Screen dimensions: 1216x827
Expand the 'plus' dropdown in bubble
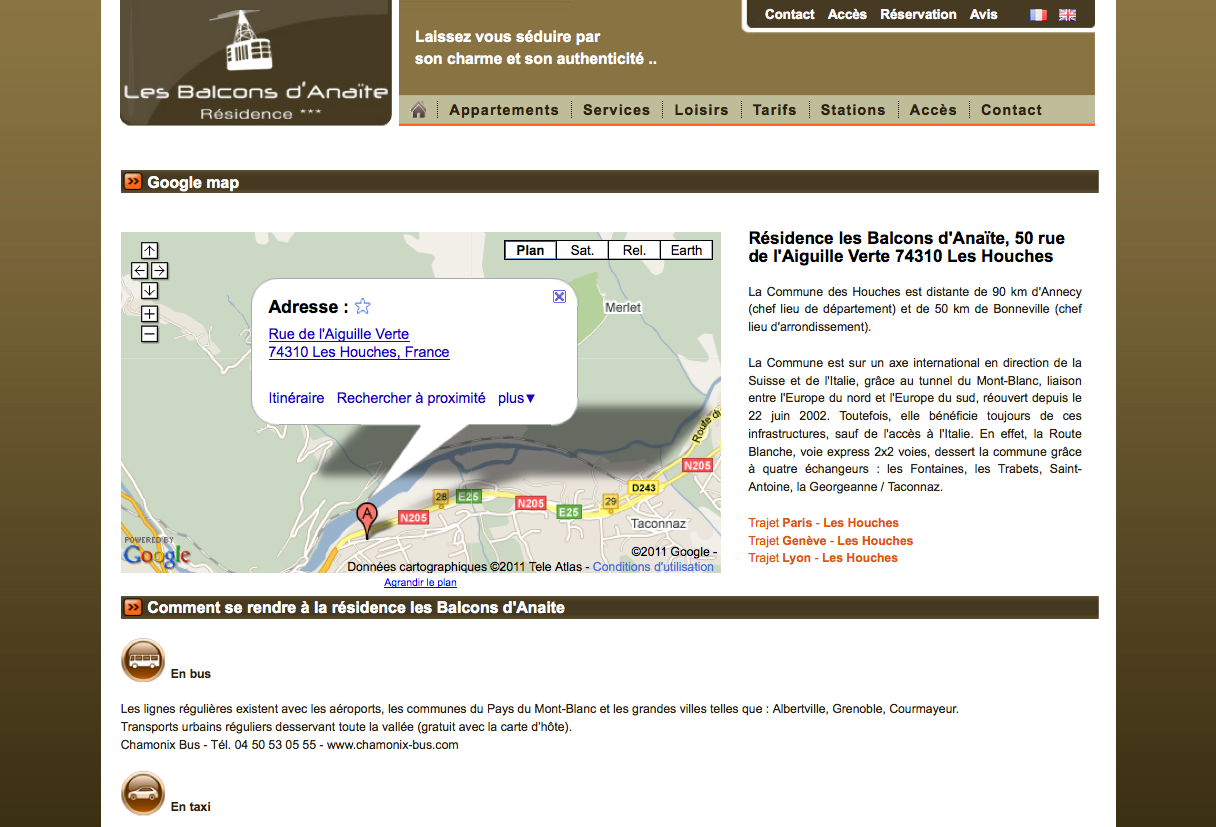click(517, 398)
